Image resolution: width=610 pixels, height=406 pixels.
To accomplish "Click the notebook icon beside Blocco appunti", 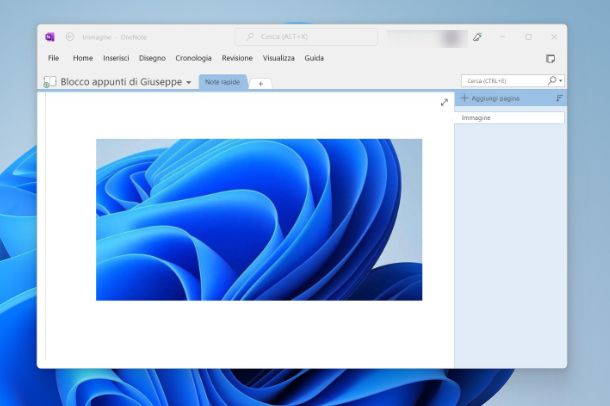I will (x=50, y=82).
